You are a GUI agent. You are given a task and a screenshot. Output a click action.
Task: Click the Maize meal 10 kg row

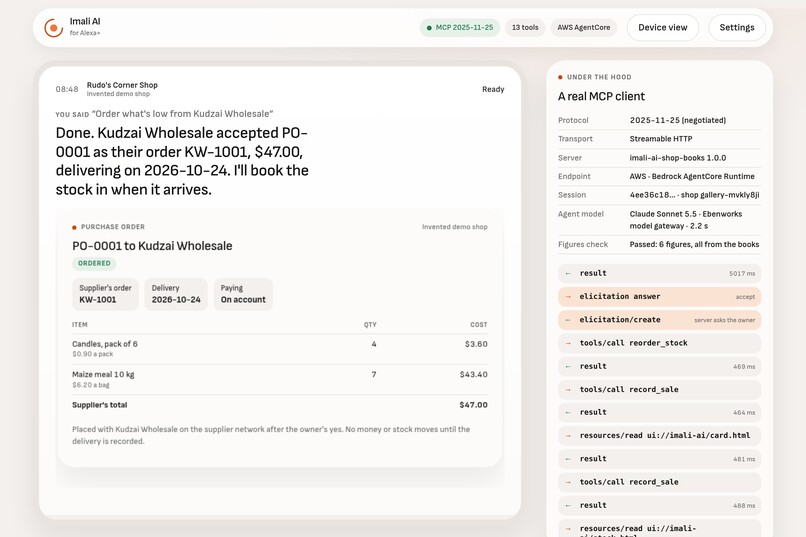[x=280, y=380]
